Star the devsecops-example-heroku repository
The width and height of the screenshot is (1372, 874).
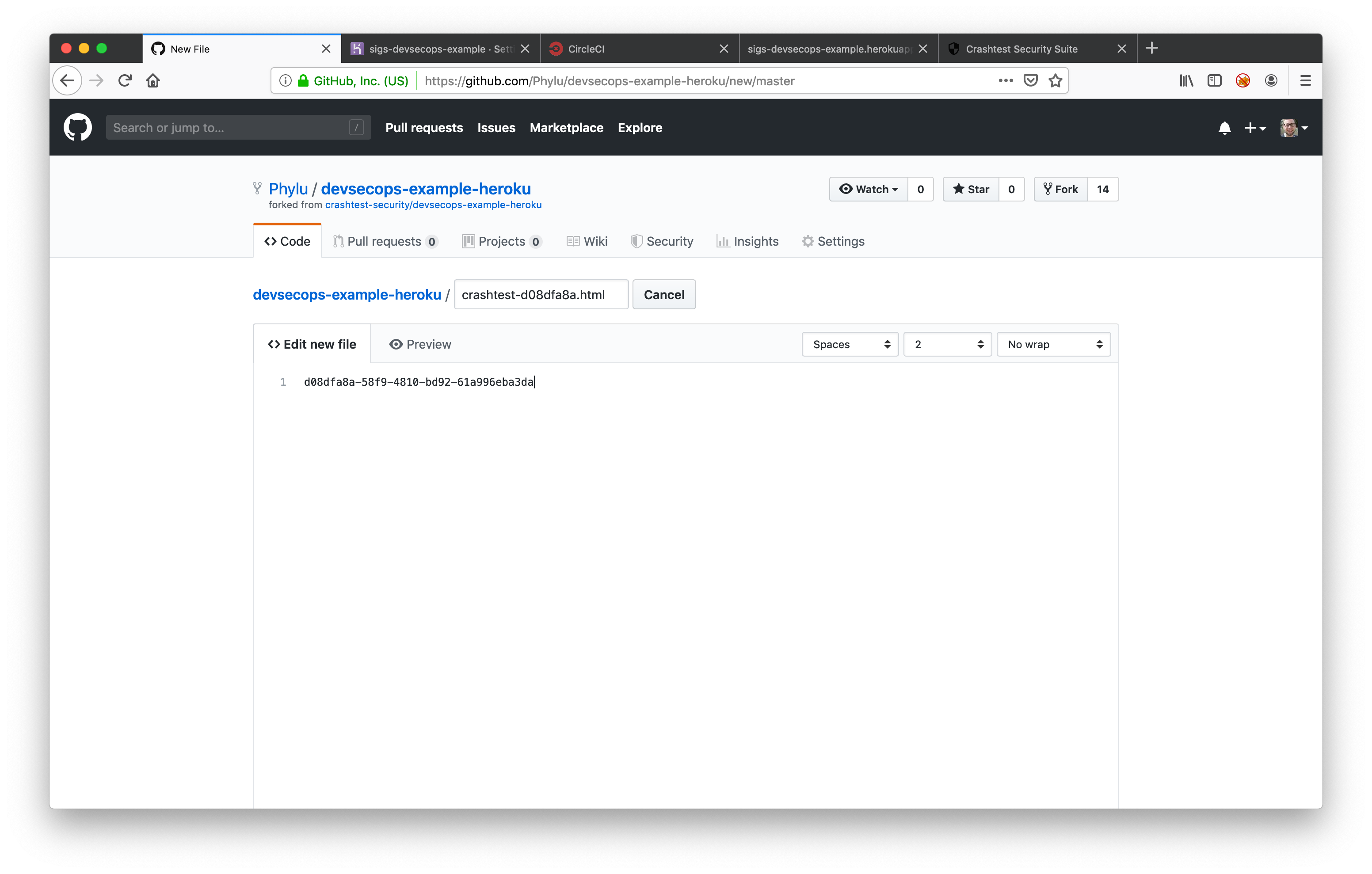971,189
